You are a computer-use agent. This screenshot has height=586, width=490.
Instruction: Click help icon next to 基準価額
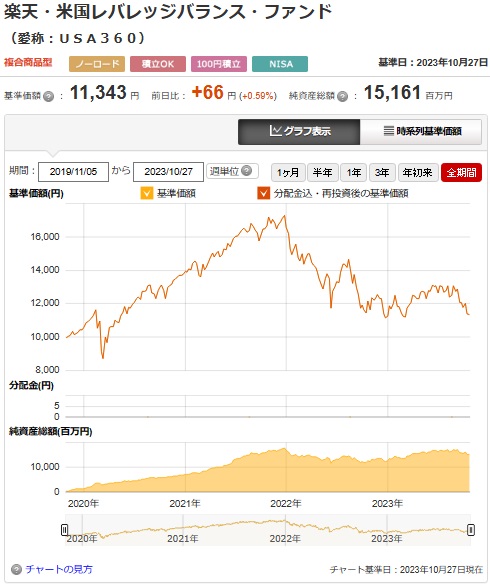[x=49, y=97]
